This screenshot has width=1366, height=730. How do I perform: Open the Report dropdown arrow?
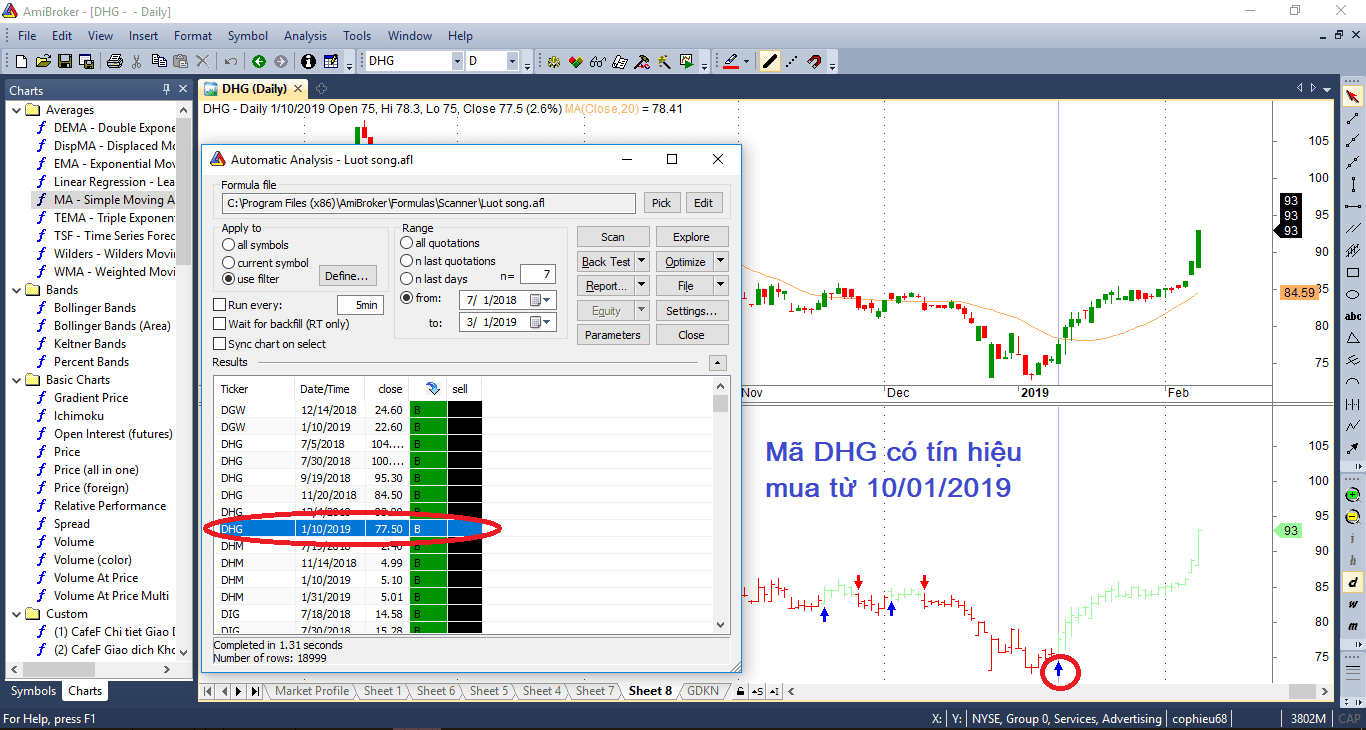642,286
